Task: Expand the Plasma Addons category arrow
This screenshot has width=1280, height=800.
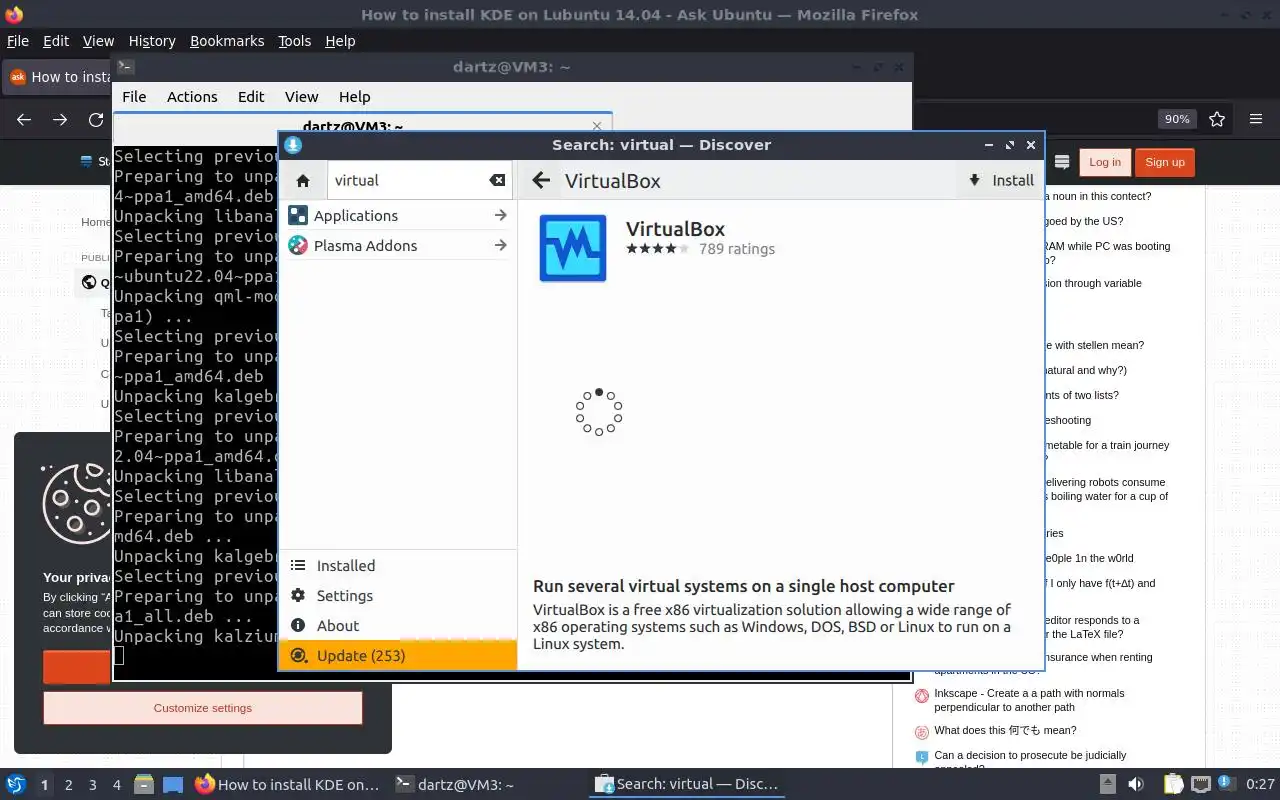Action: (500, 245)
